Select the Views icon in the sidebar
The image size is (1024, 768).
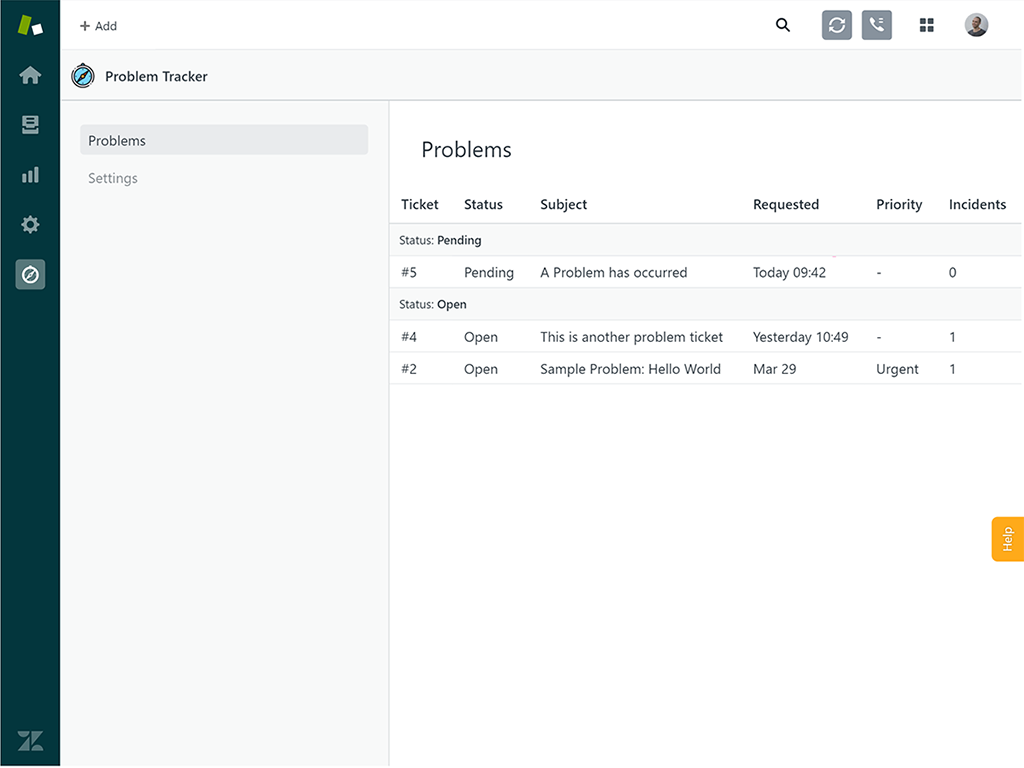(30, 124)
